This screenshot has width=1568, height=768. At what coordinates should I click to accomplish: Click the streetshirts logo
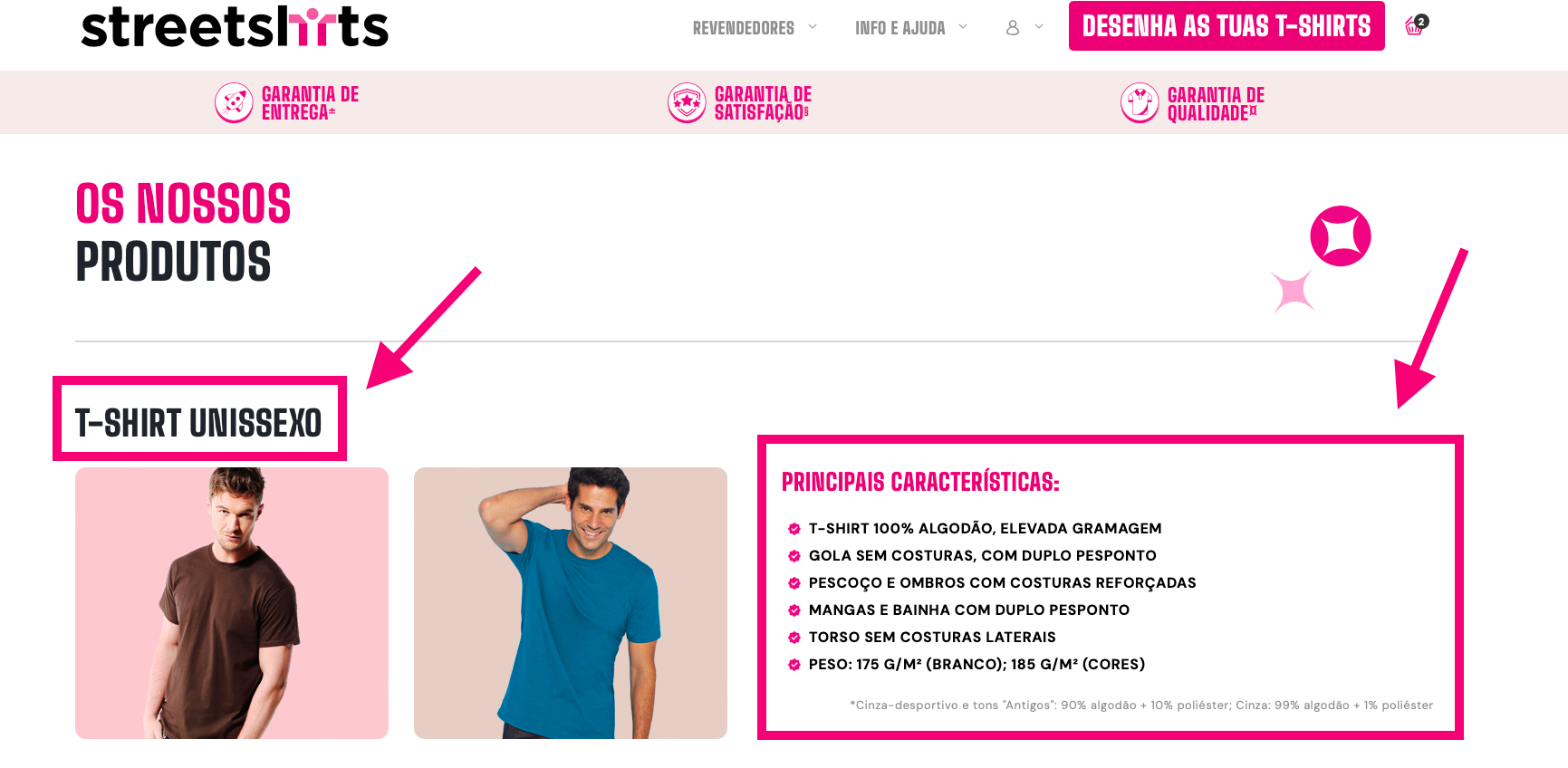[x=235, y=26]
